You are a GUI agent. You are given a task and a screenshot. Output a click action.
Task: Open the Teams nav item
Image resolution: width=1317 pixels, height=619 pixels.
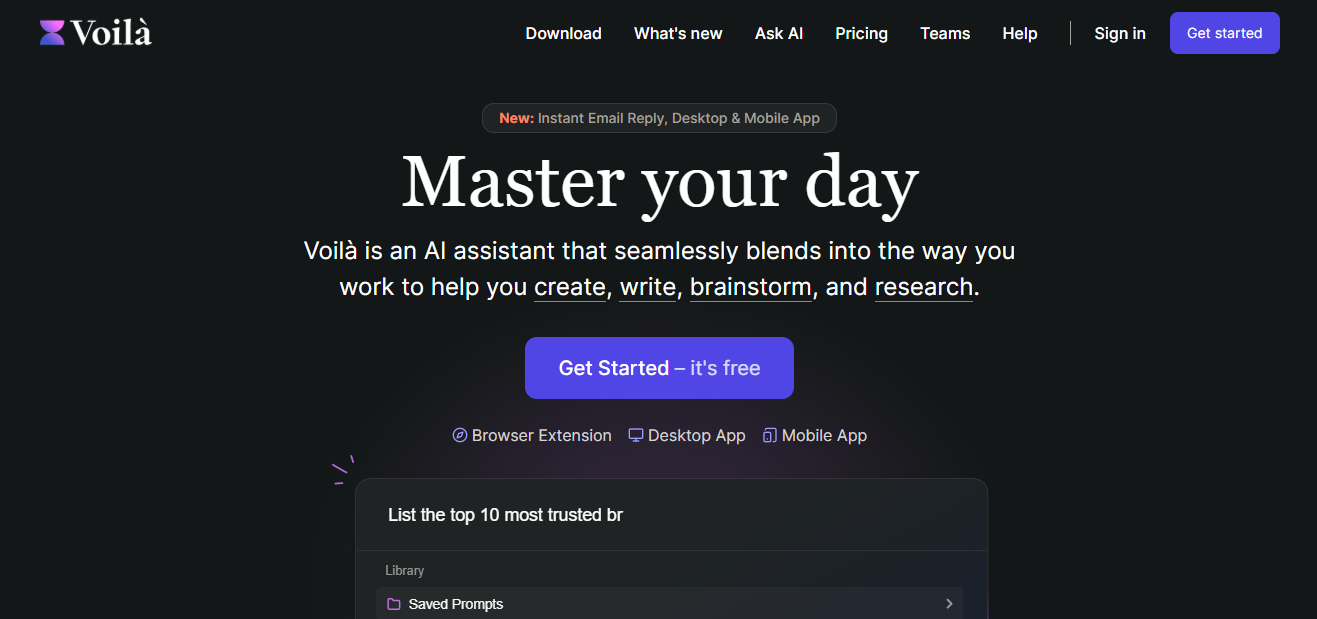(945, 33)
